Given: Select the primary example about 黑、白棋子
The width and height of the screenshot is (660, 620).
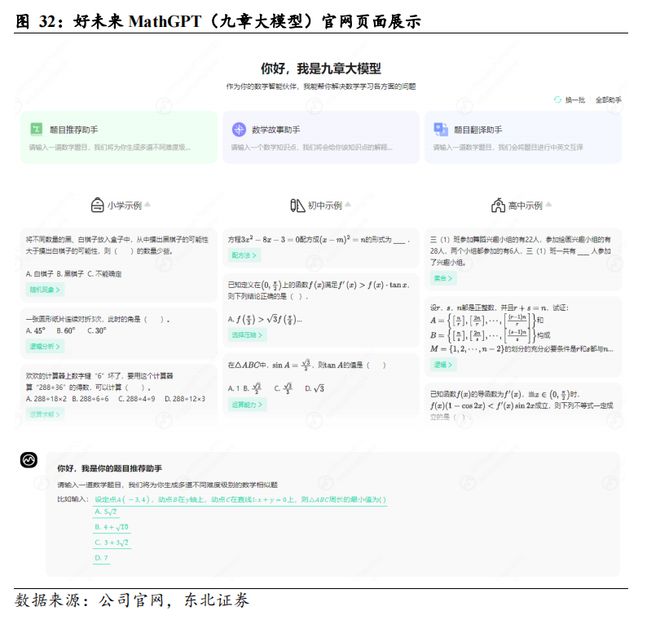Looking at the screenshot, I should (x=119, y=265).
